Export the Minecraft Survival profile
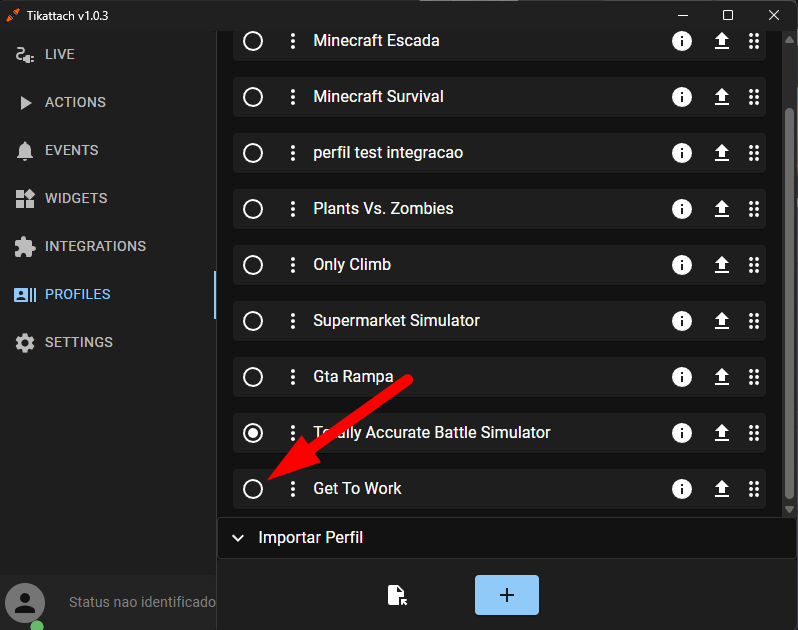The width and height of the screenshot is (798, 630). click(x=722, y=97)
